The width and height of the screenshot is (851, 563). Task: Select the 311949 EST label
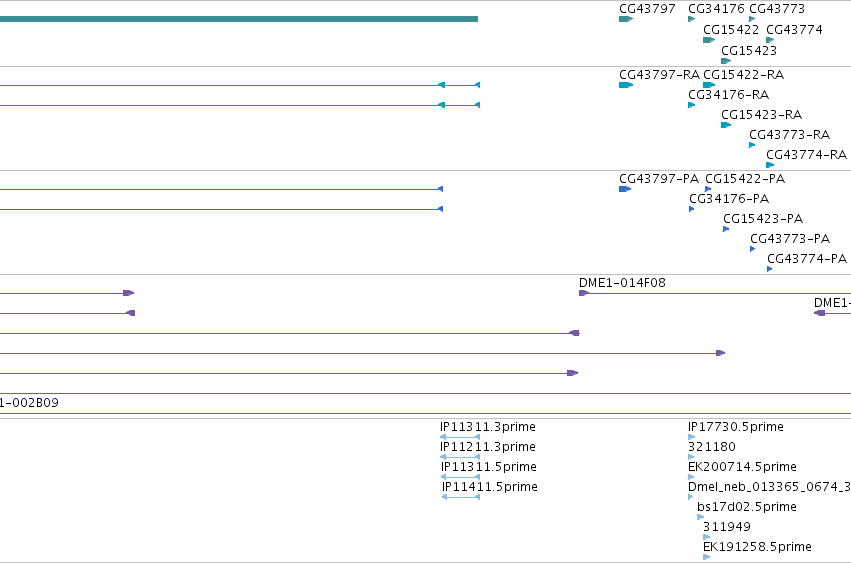click(x=727, y=527)
